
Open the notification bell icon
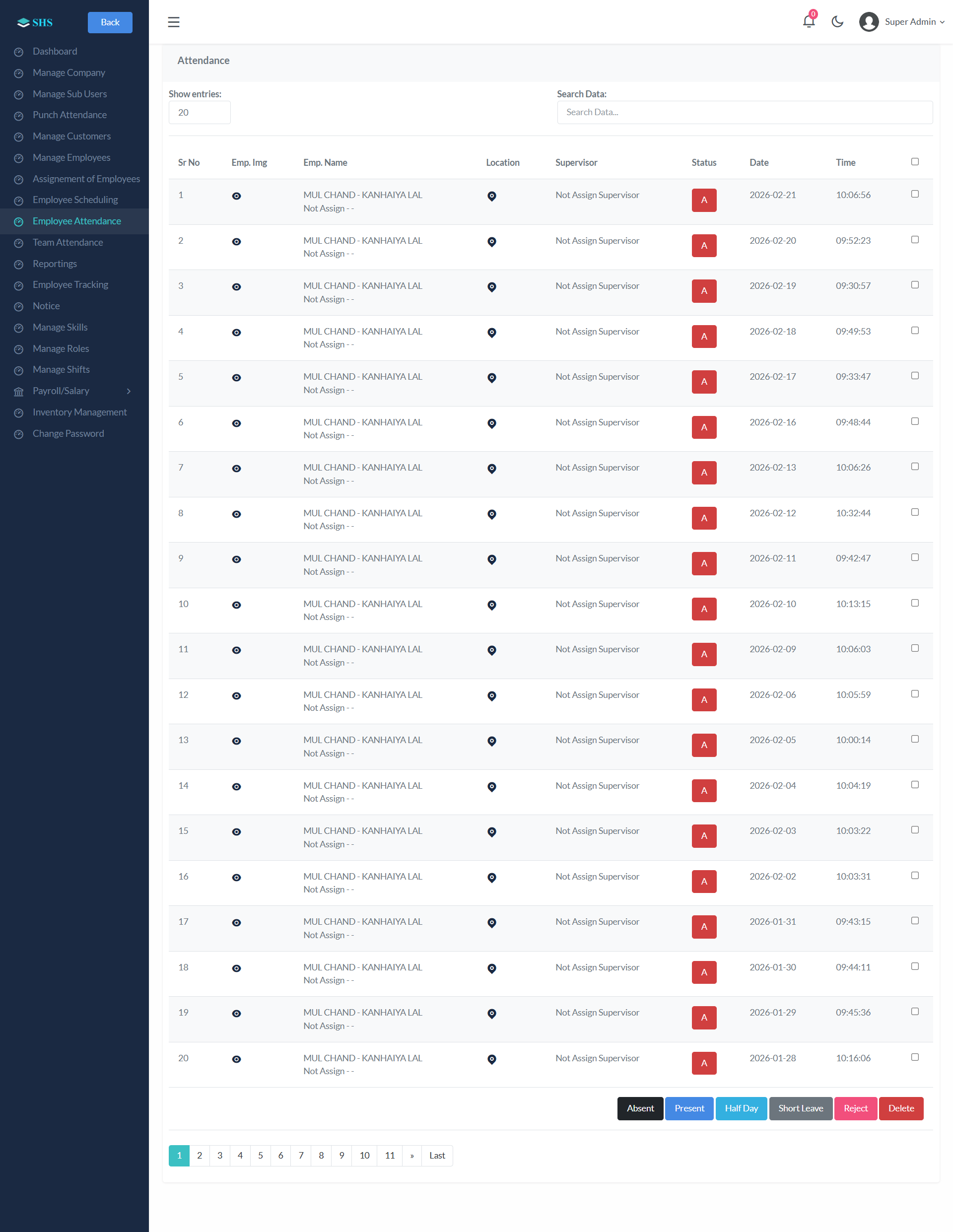point(808,21)
